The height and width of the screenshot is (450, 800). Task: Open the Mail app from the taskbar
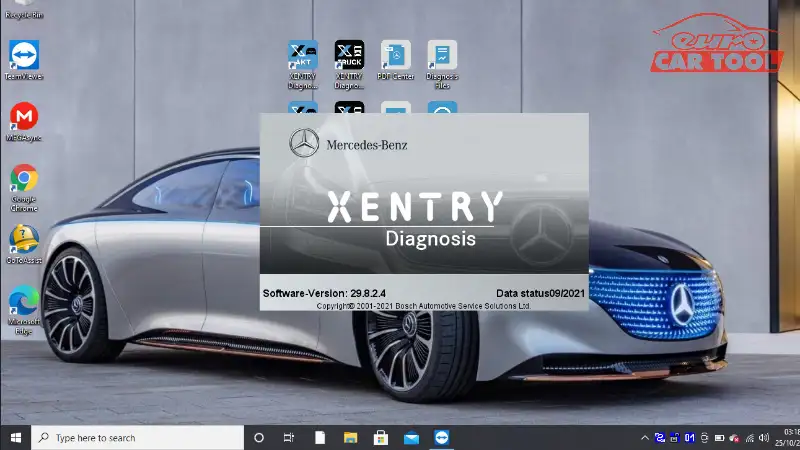point(411,438)
